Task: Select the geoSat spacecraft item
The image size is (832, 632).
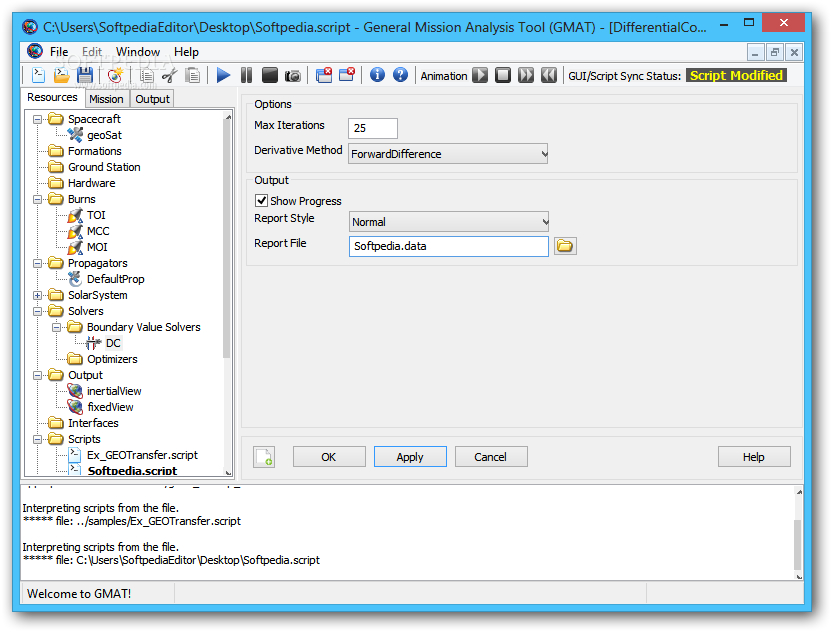Action: (x=104, y=135)
